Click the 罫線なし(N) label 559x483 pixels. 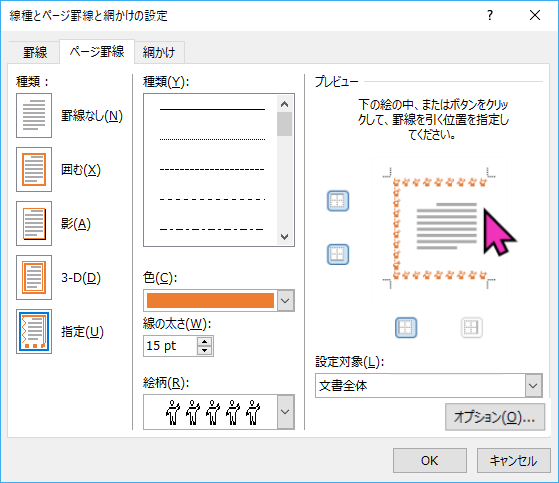coord(92,116)
